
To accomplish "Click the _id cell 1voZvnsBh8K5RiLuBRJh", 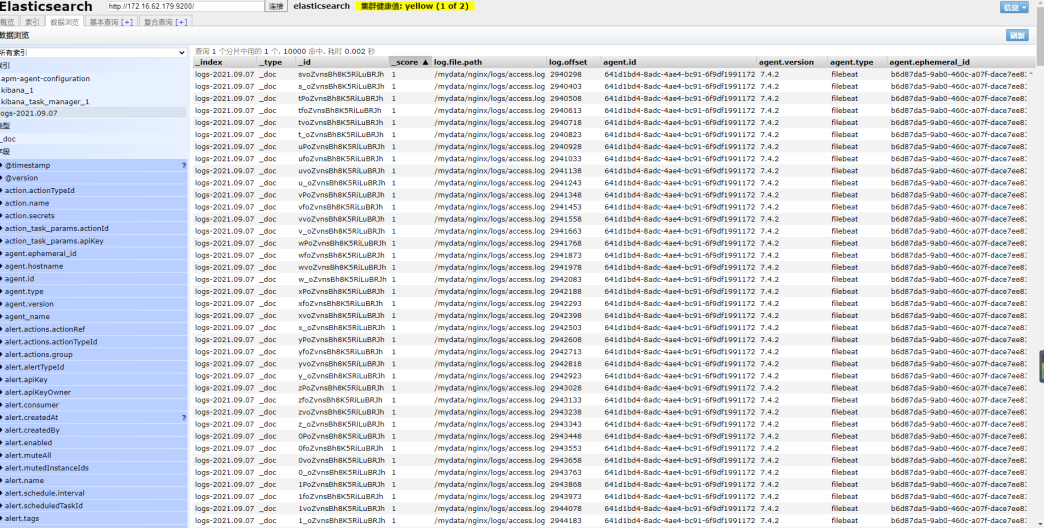I will (341, 509).
